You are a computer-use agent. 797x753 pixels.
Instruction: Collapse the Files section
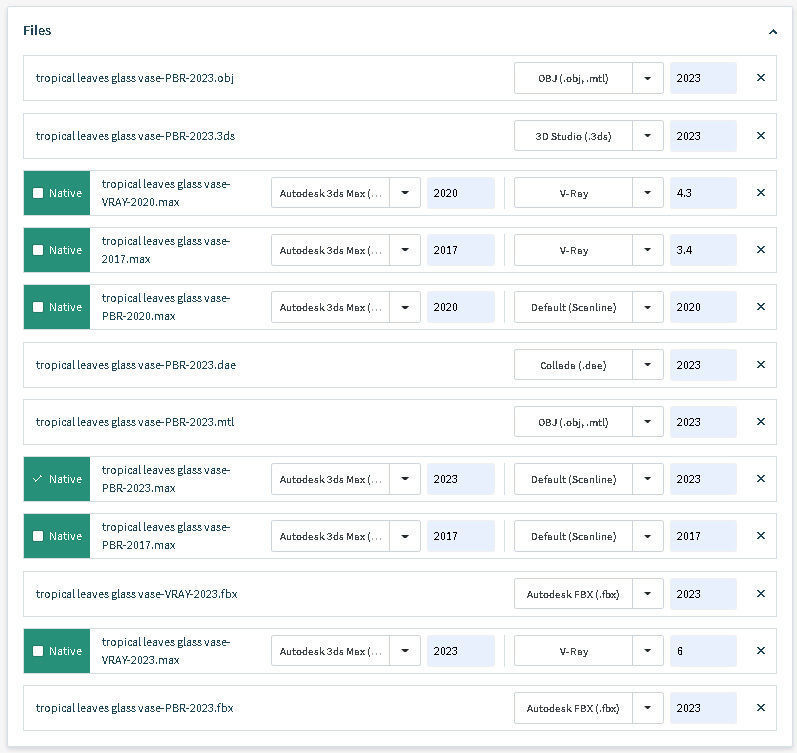click(772, 31)
